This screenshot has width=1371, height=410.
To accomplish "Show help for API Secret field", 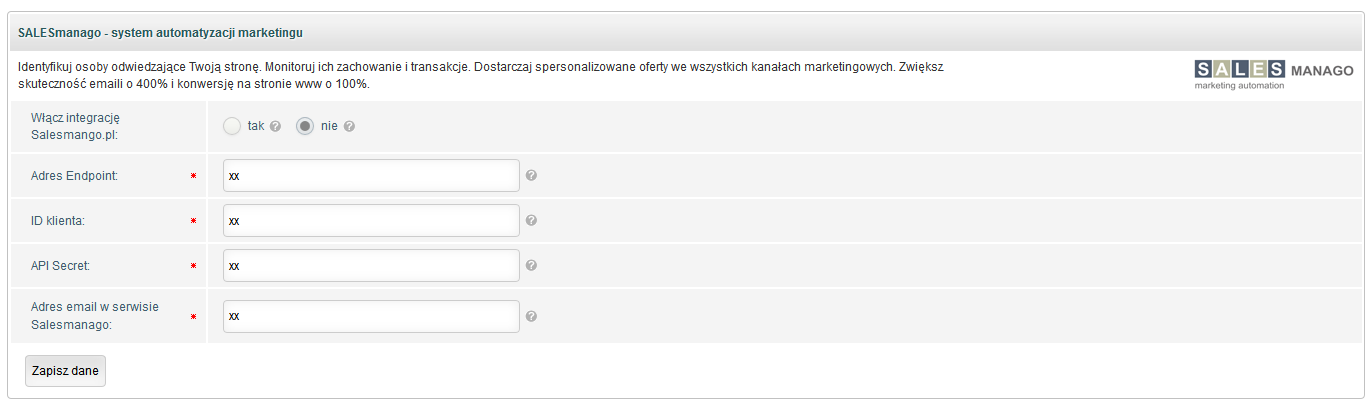I will [x=532, y=265].
